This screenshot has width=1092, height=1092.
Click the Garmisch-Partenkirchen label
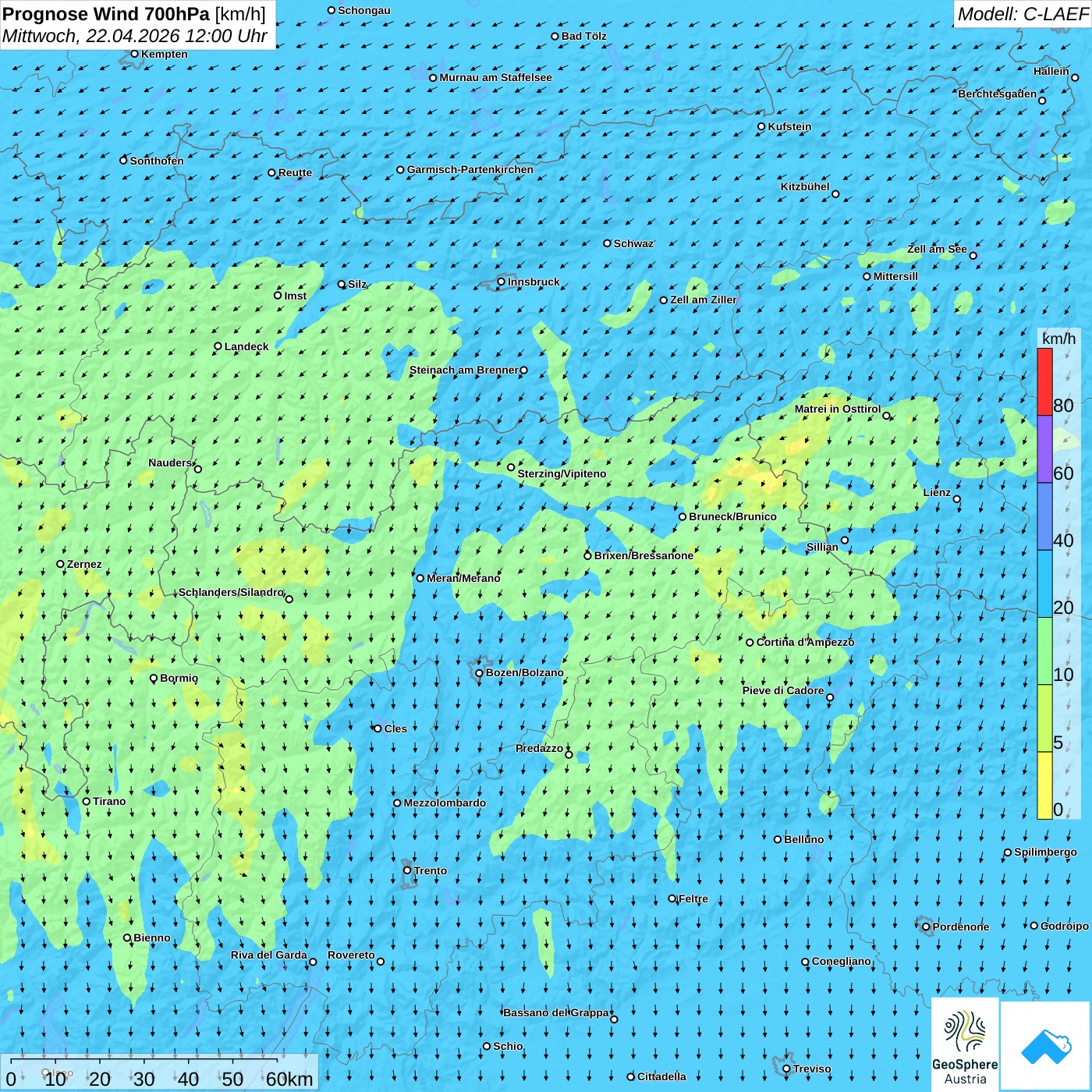(470, 169)
